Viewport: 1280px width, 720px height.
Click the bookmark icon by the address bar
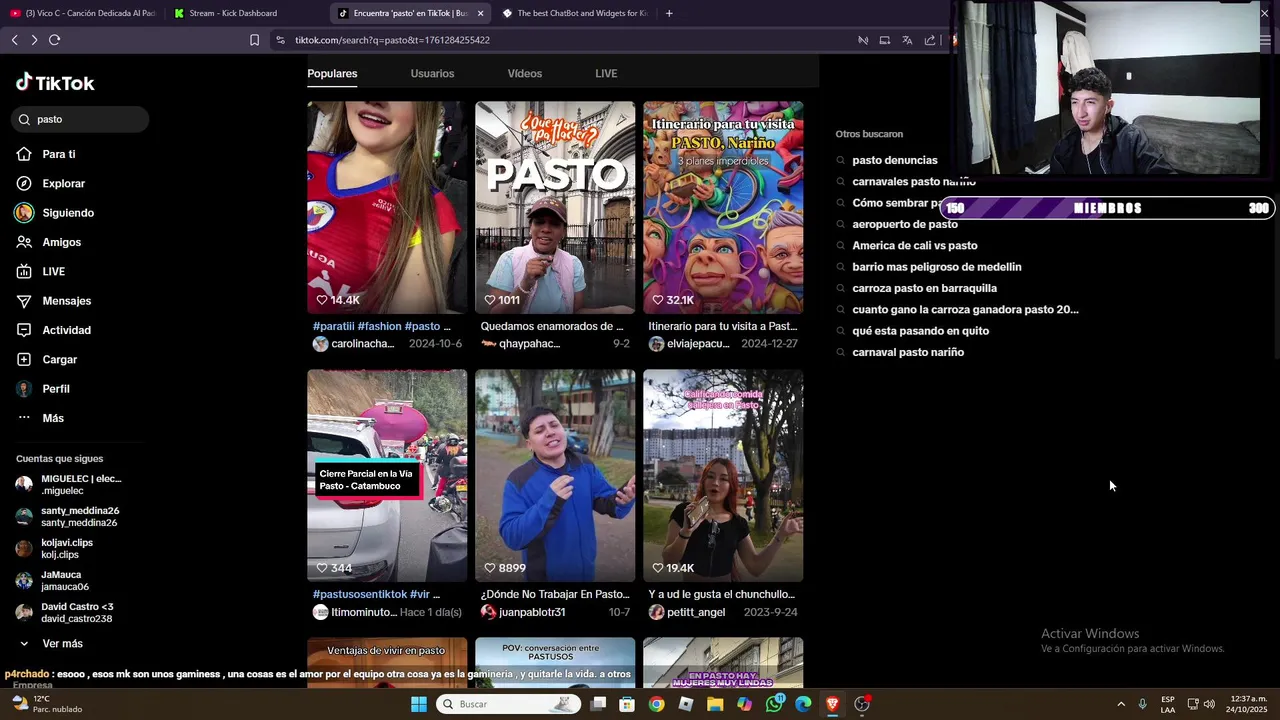point(254,40)
